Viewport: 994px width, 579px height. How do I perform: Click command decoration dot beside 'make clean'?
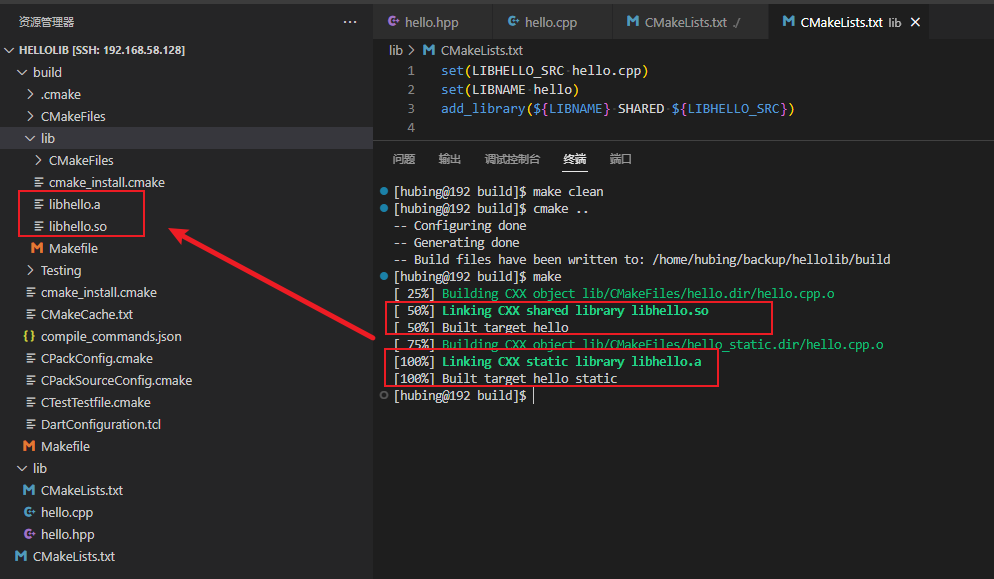[384, 191]
